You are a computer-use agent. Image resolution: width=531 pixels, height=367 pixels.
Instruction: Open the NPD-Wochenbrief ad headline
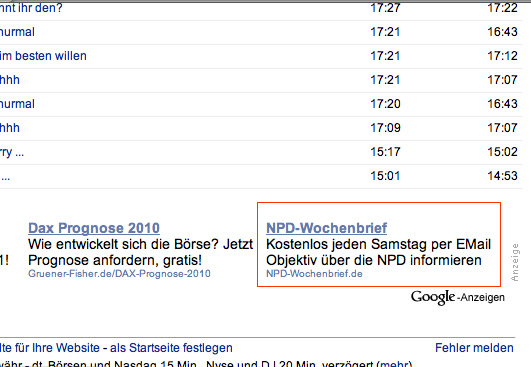(x=326, y=228)
